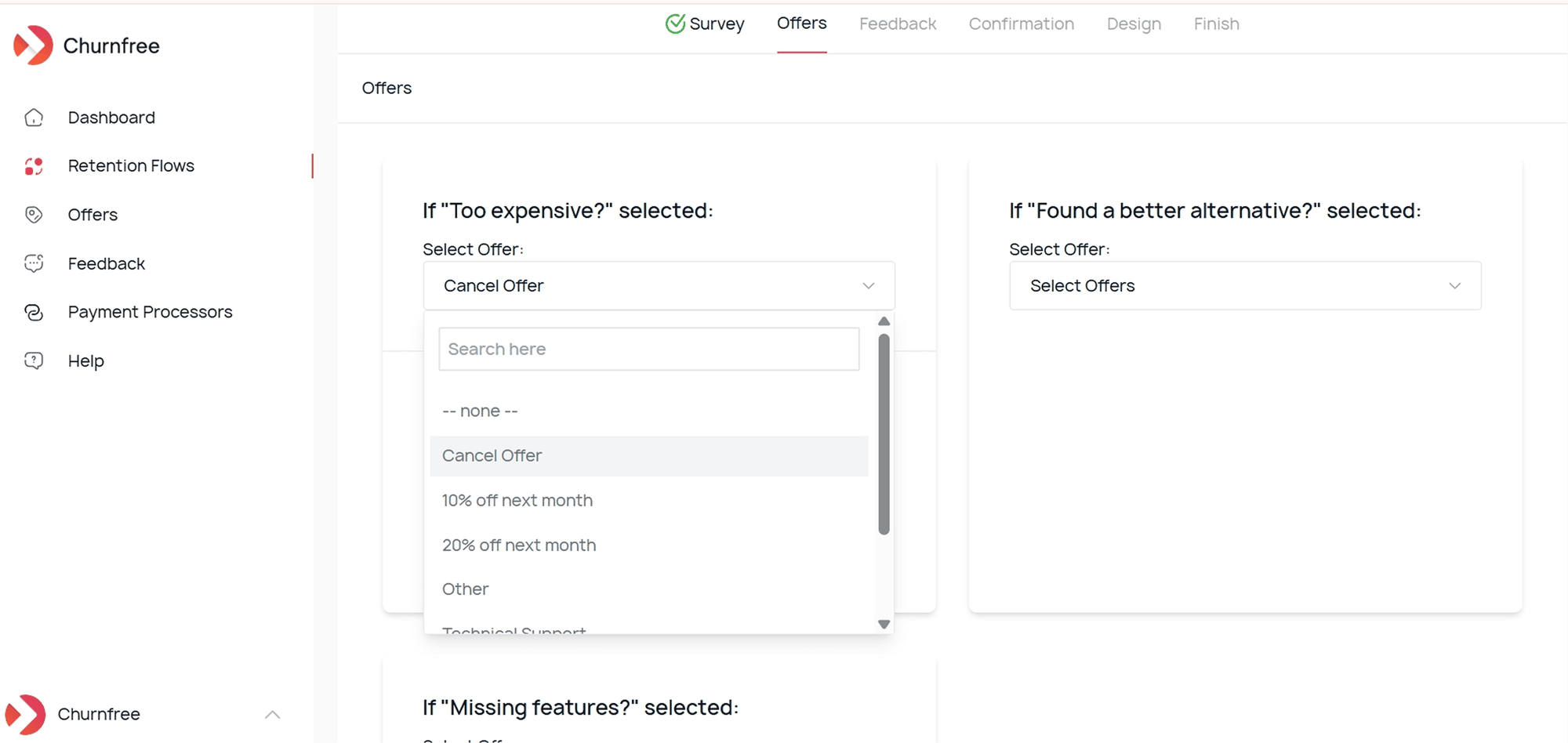Open the Confirmation step tab
Image resolution: width=1568 pixels, height=743 pixels.
[x=1021, y=24]
